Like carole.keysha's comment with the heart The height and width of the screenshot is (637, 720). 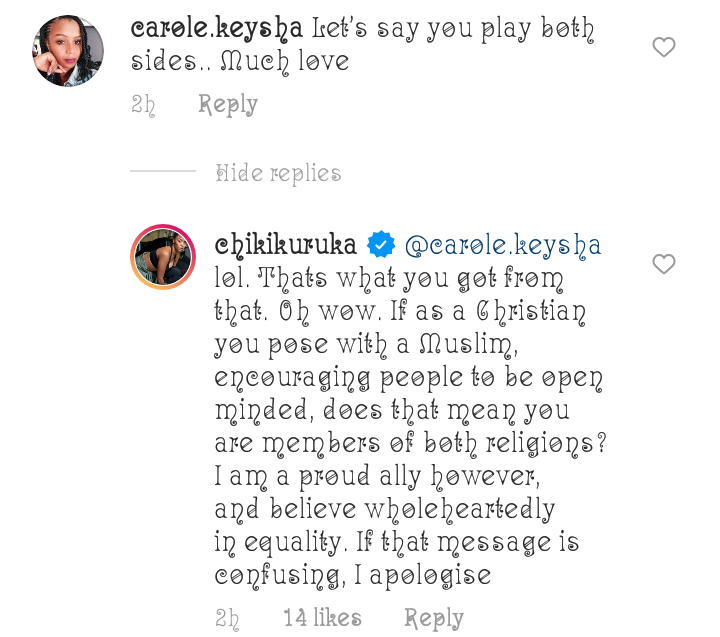pyautogui.click(x=664, y=47)
